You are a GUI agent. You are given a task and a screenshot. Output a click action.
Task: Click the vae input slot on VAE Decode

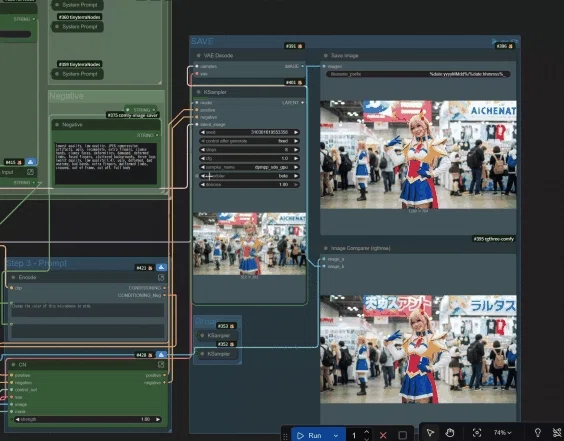(x=197, y=74)
